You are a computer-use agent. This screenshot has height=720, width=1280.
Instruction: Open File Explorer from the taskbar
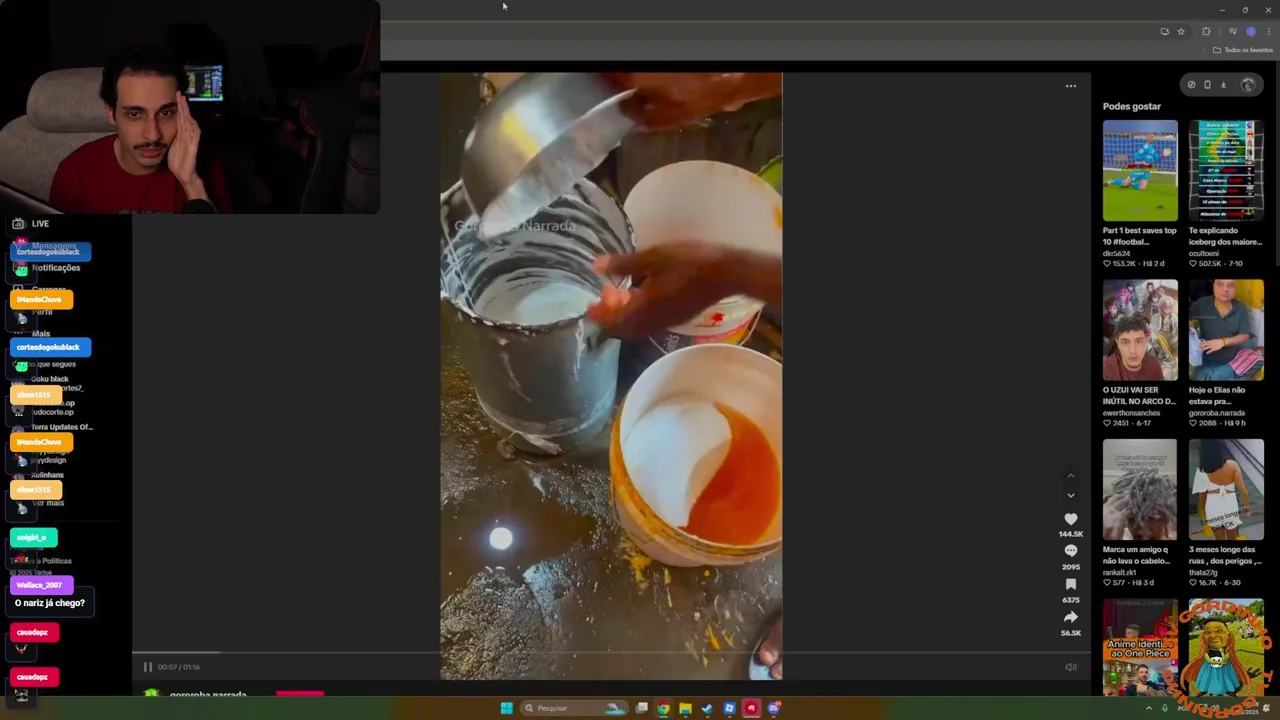coord(685,708)
